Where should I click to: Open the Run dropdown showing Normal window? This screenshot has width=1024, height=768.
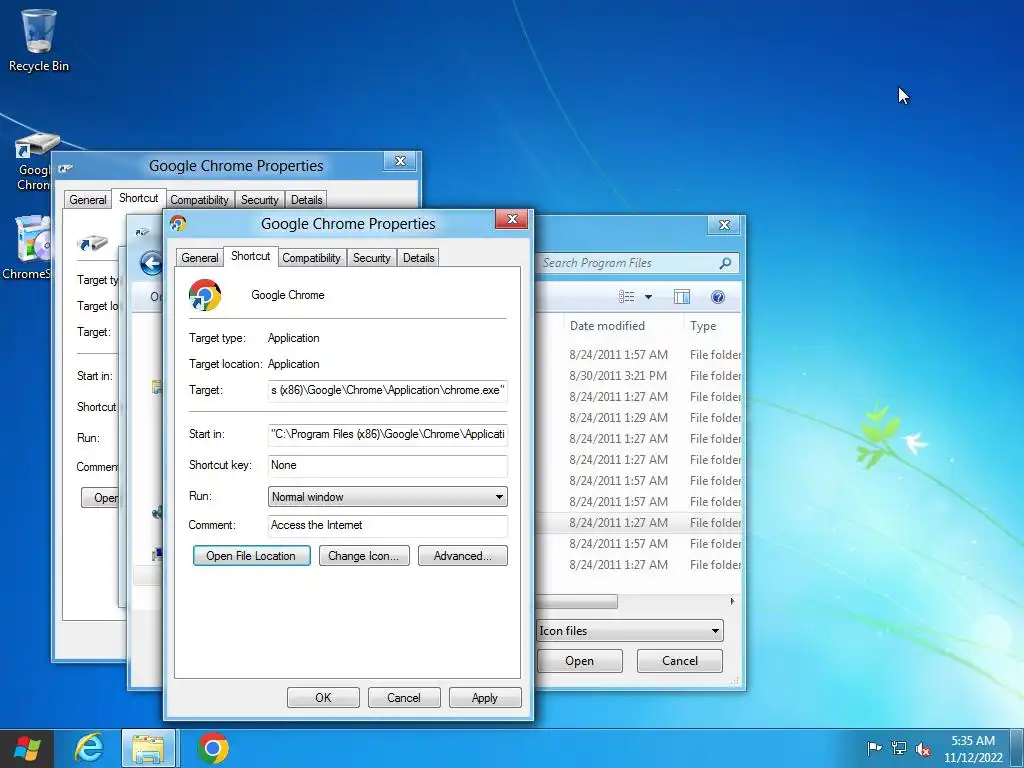(388, 496)
